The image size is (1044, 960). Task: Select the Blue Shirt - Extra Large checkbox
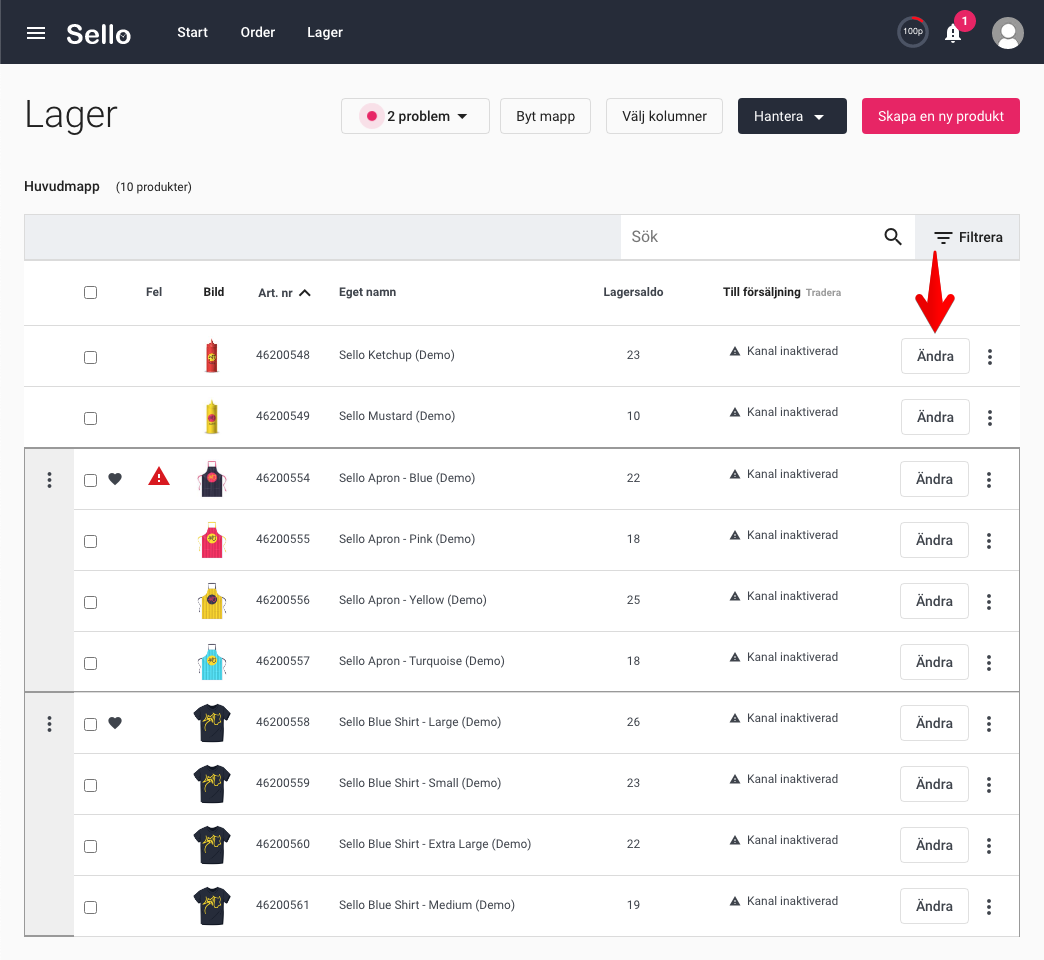point(91,846)
